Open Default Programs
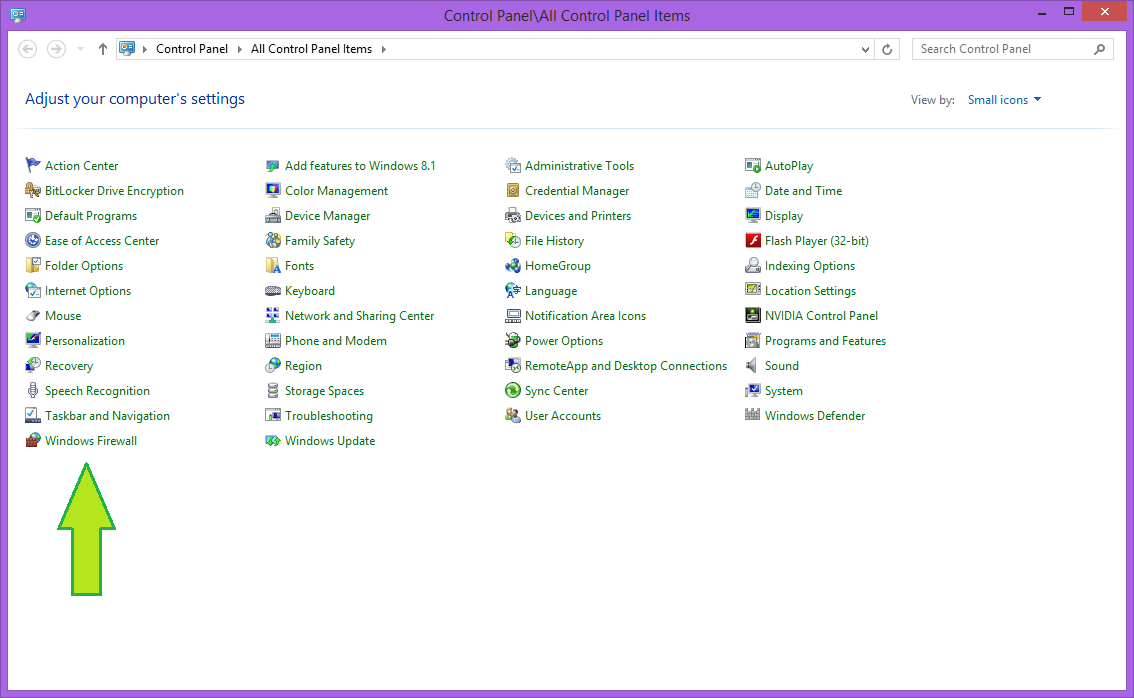This screenshot has width=1134, height=698. (x=91, y=216)
